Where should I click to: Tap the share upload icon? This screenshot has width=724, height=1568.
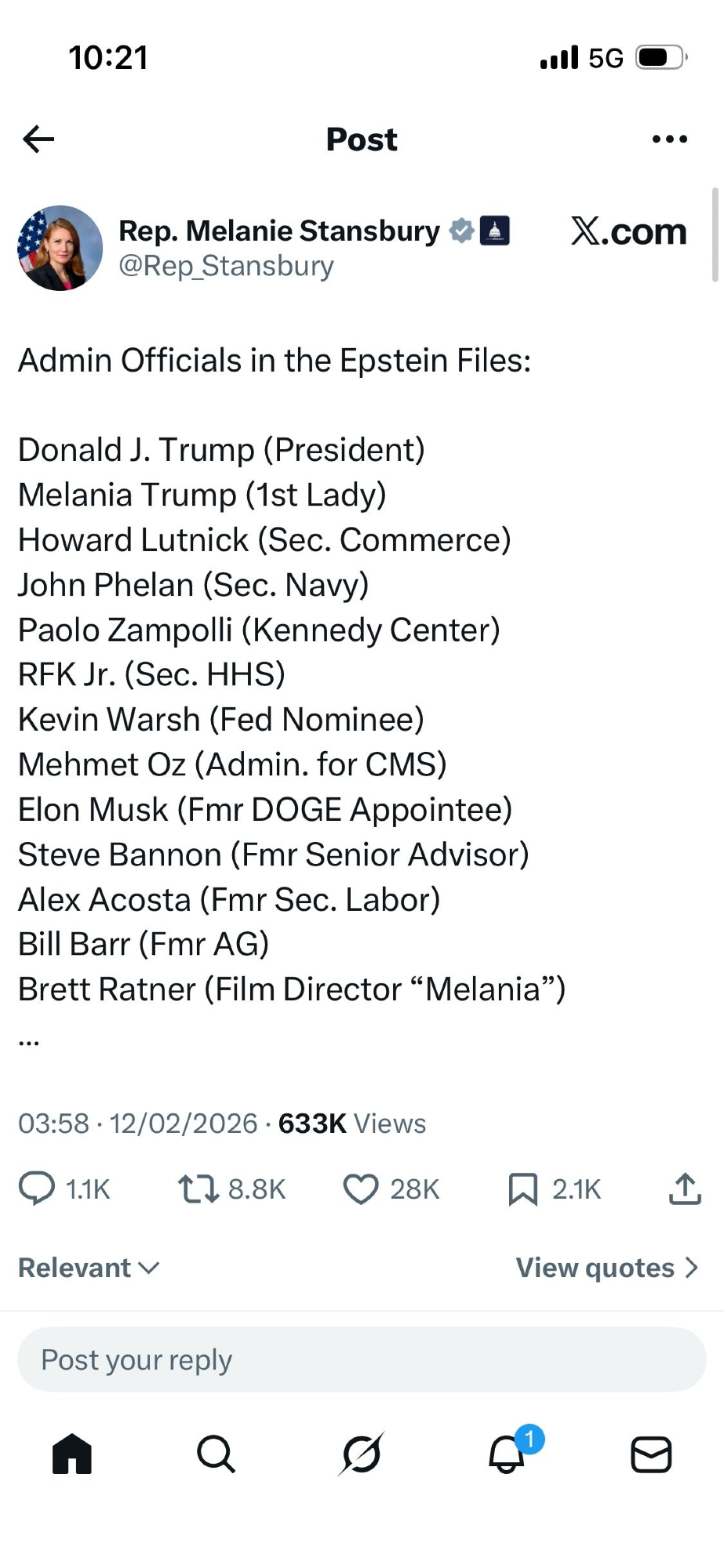click(x=685, y=1189)
